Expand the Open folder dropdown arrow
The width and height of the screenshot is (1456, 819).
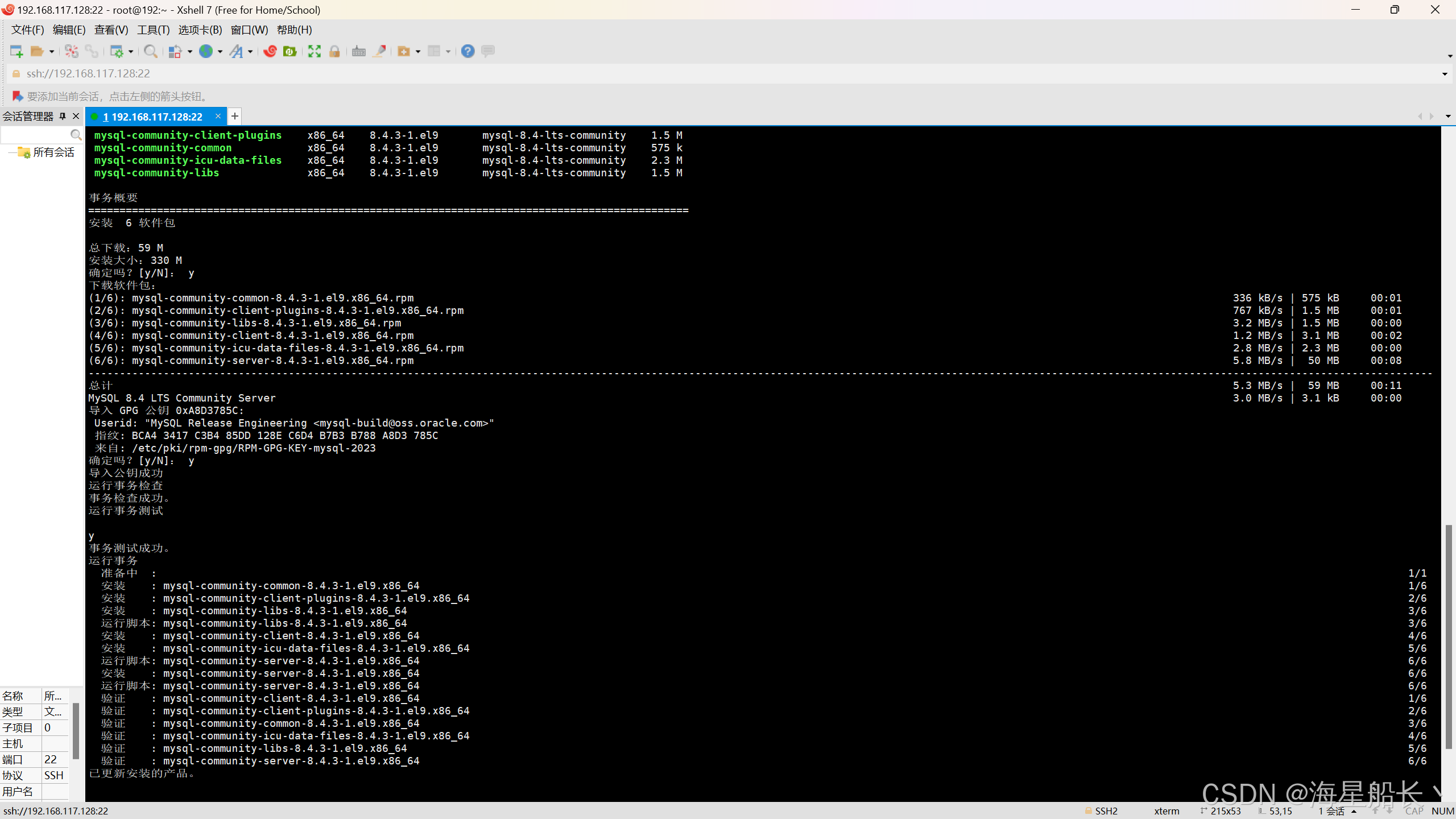click(52, 52)
